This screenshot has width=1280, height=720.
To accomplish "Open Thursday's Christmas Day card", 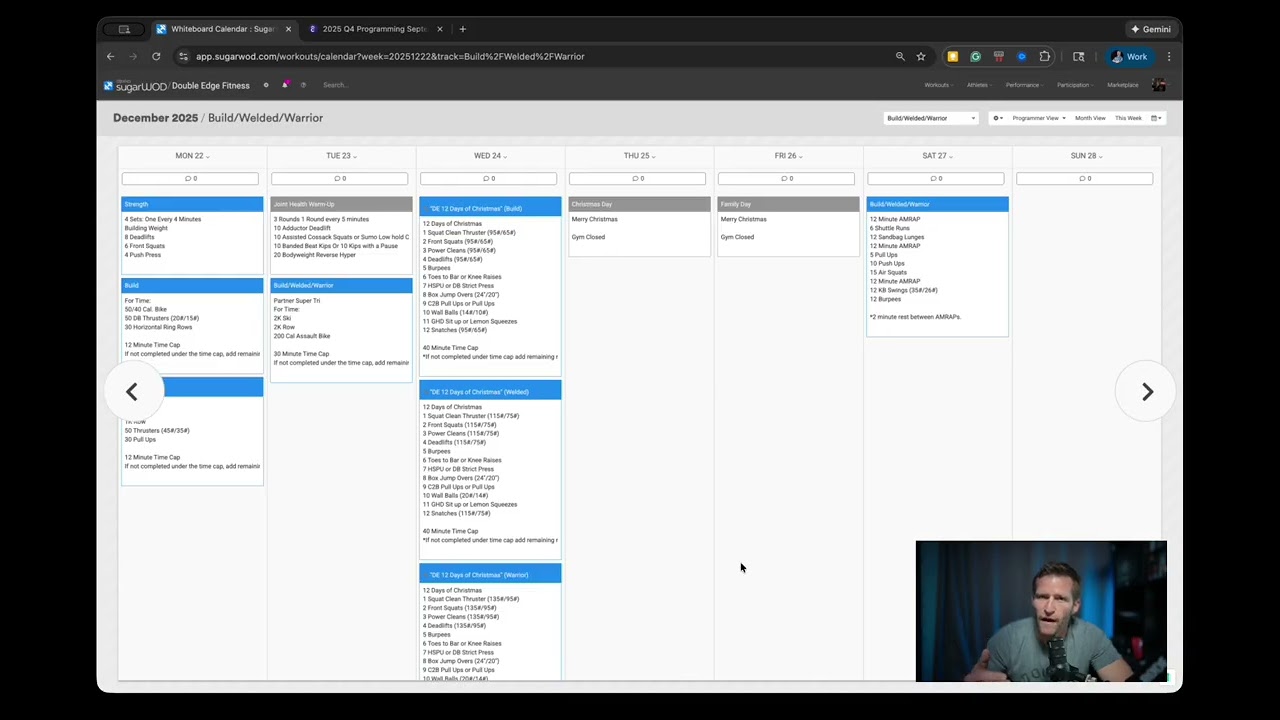I will 639,226.
